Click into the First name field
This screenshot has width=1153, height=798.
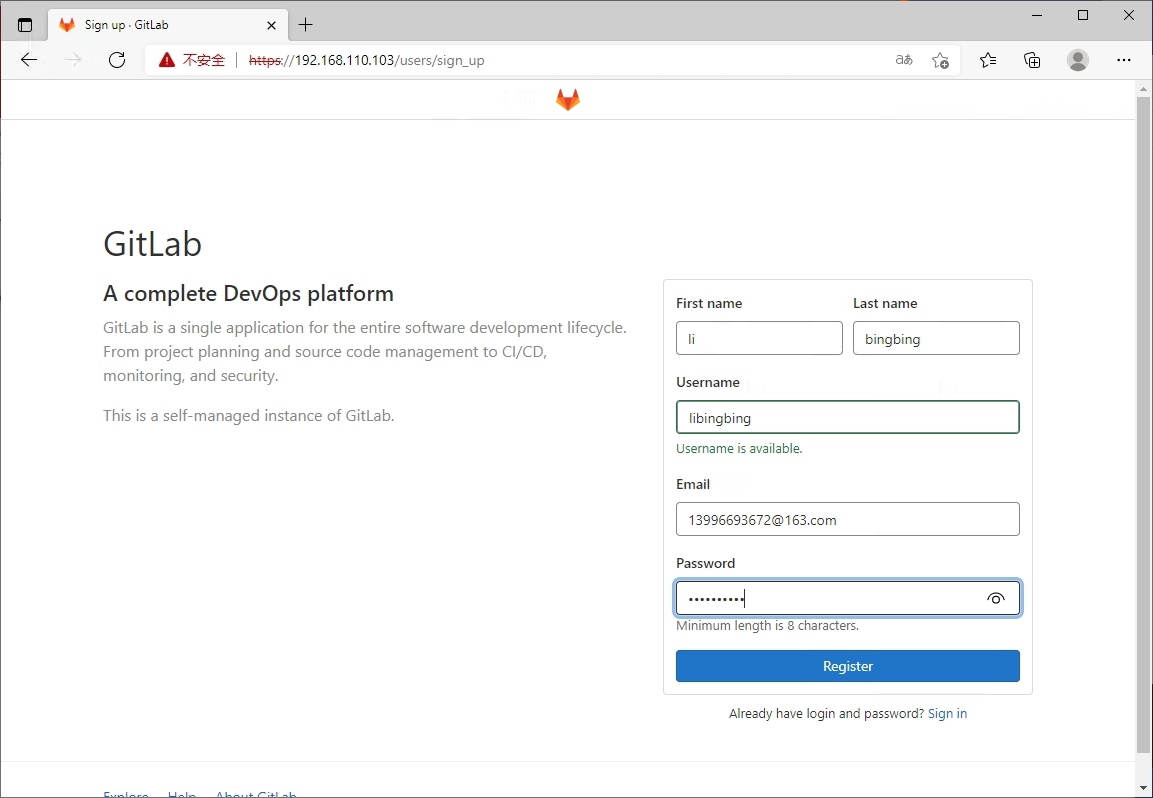pos(759,338)
